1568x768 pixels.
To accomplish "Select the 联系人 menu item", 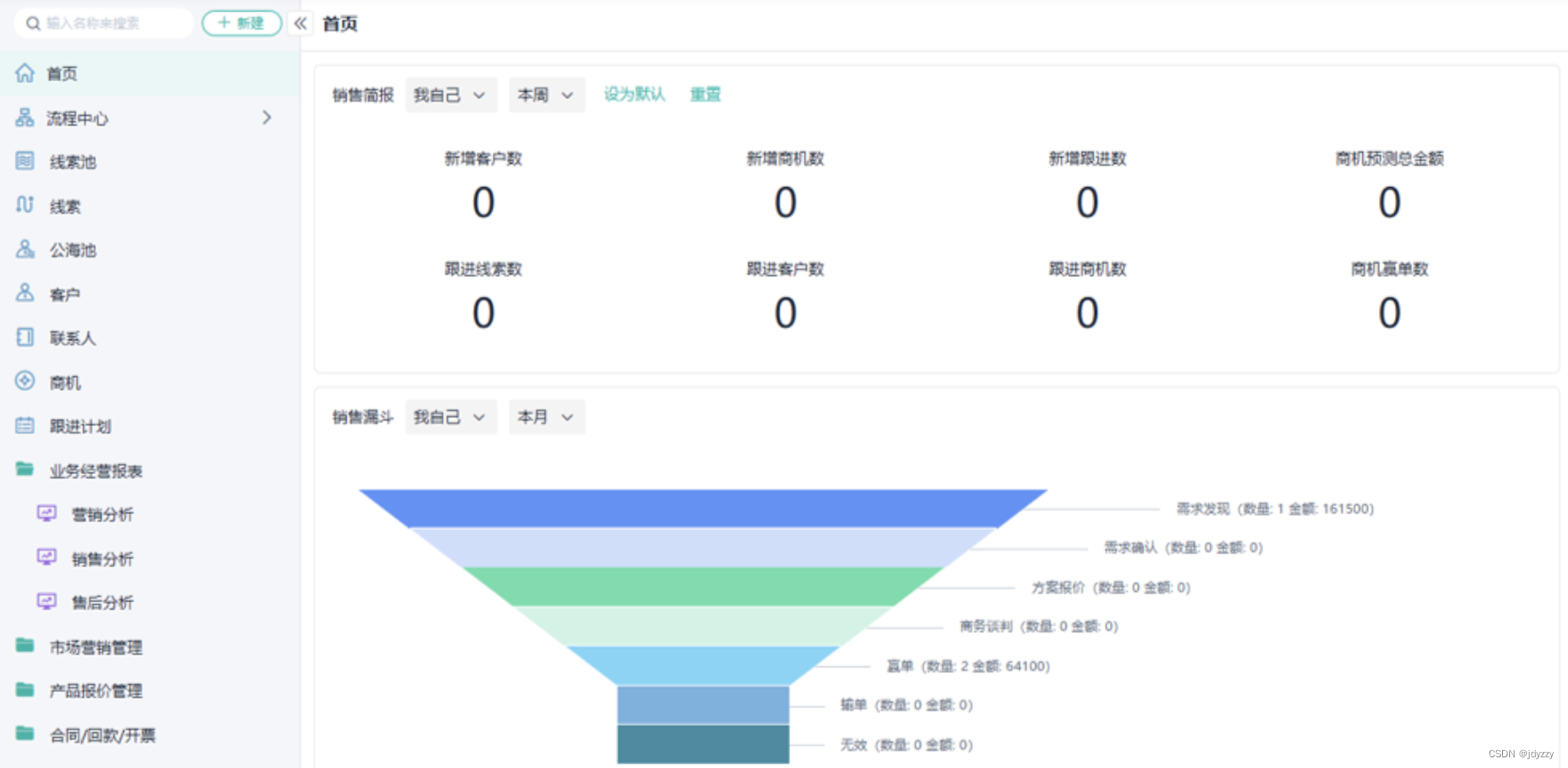I will coord(150,337).
